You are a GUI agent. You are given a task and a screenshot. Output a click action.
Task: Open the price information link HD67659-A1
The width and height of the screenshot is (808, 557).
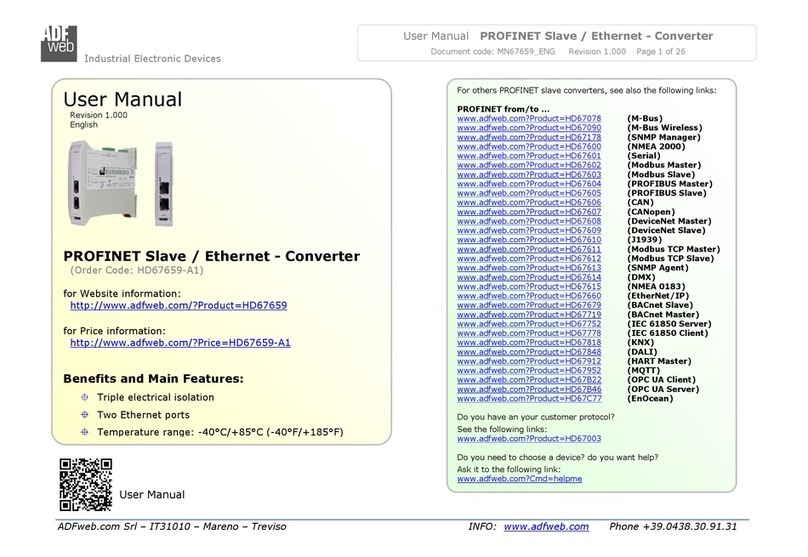(180, 343)
